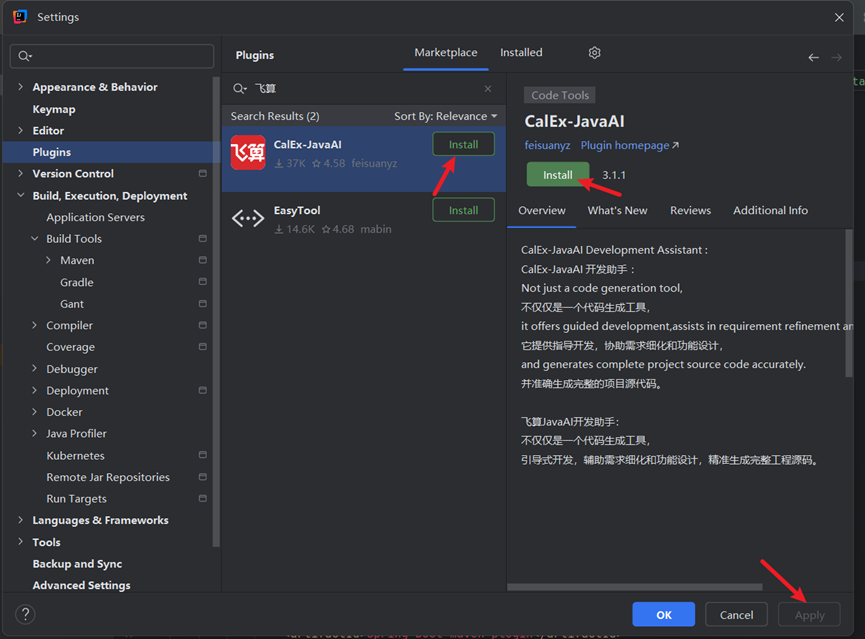This screenshot has width=865, height=639.
Task: Click the Apply button
Action: click(809, 615)
